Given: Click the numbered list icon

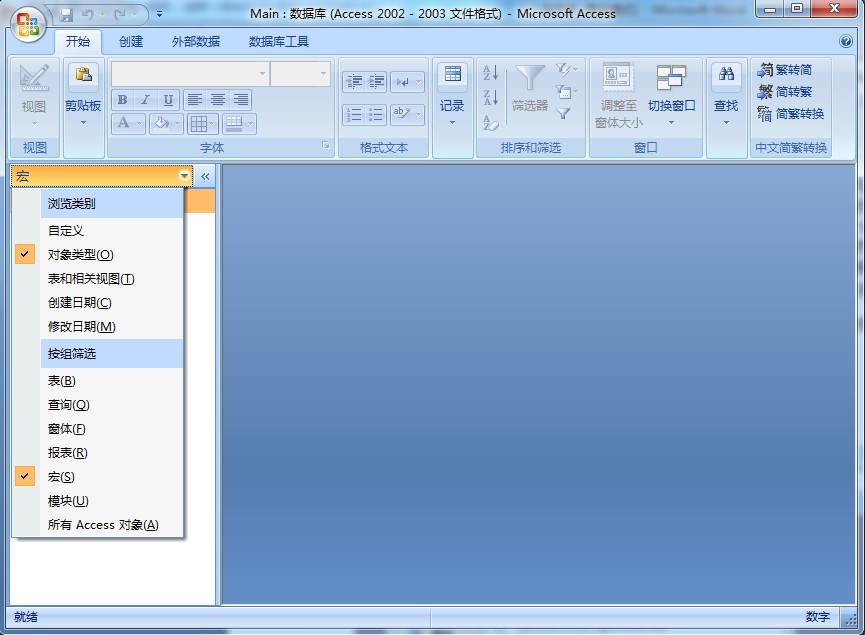Looking at the screenshot, I should click(x=354, y=115).
